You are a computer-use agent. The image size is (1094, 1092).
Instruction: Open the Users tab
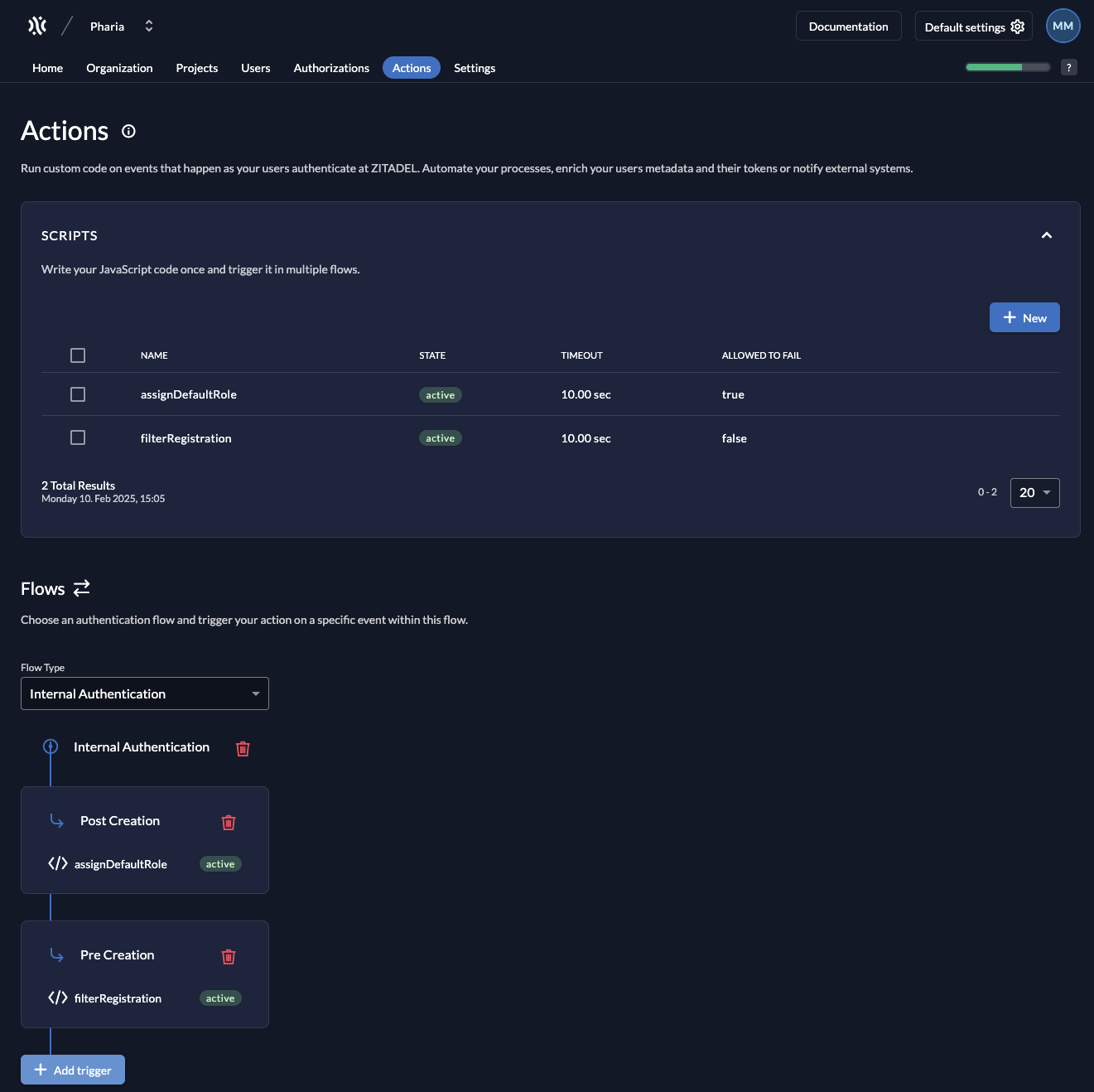pos(255,68)
